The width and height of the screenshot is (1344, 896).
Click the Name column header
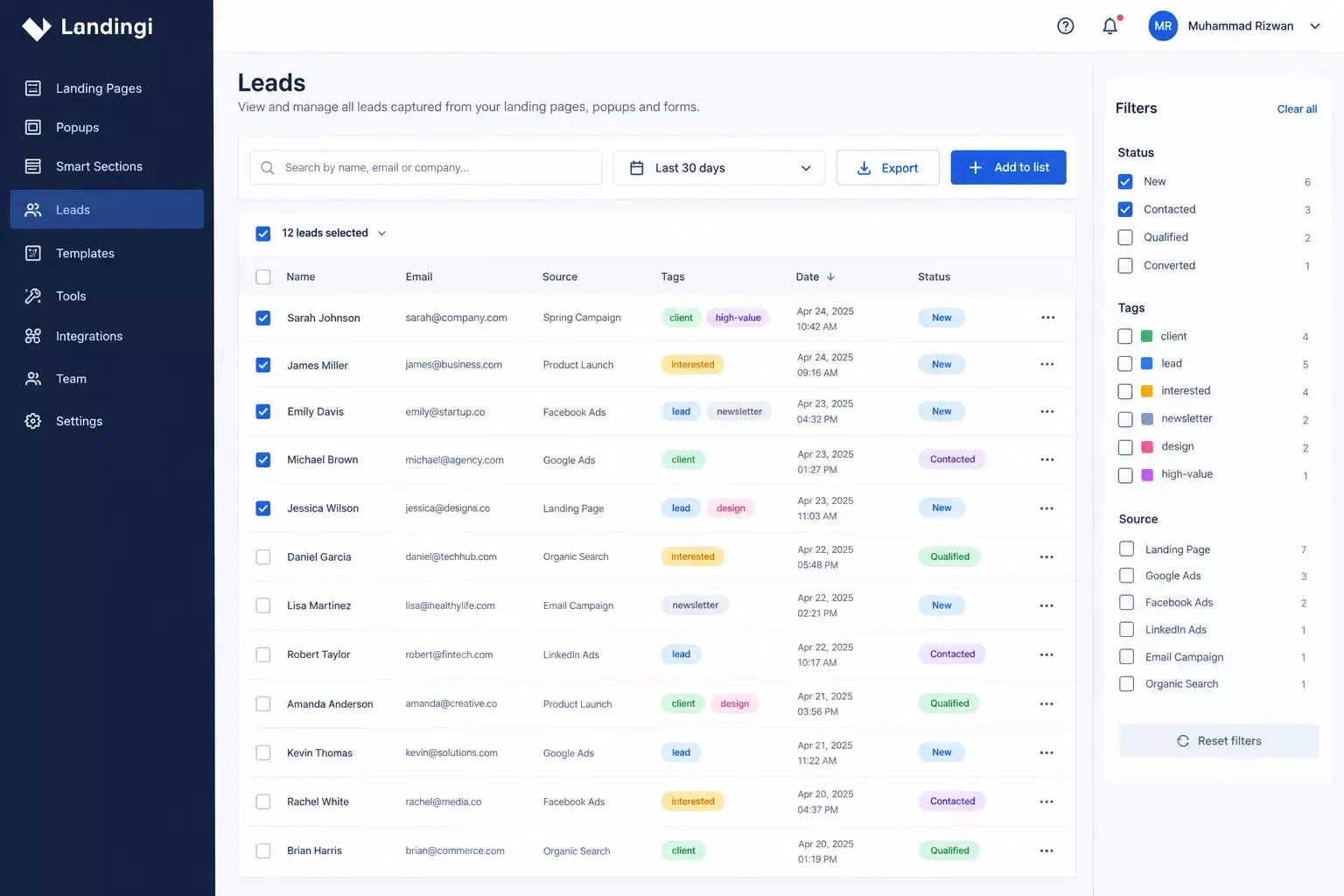click(x=301, y=276)
